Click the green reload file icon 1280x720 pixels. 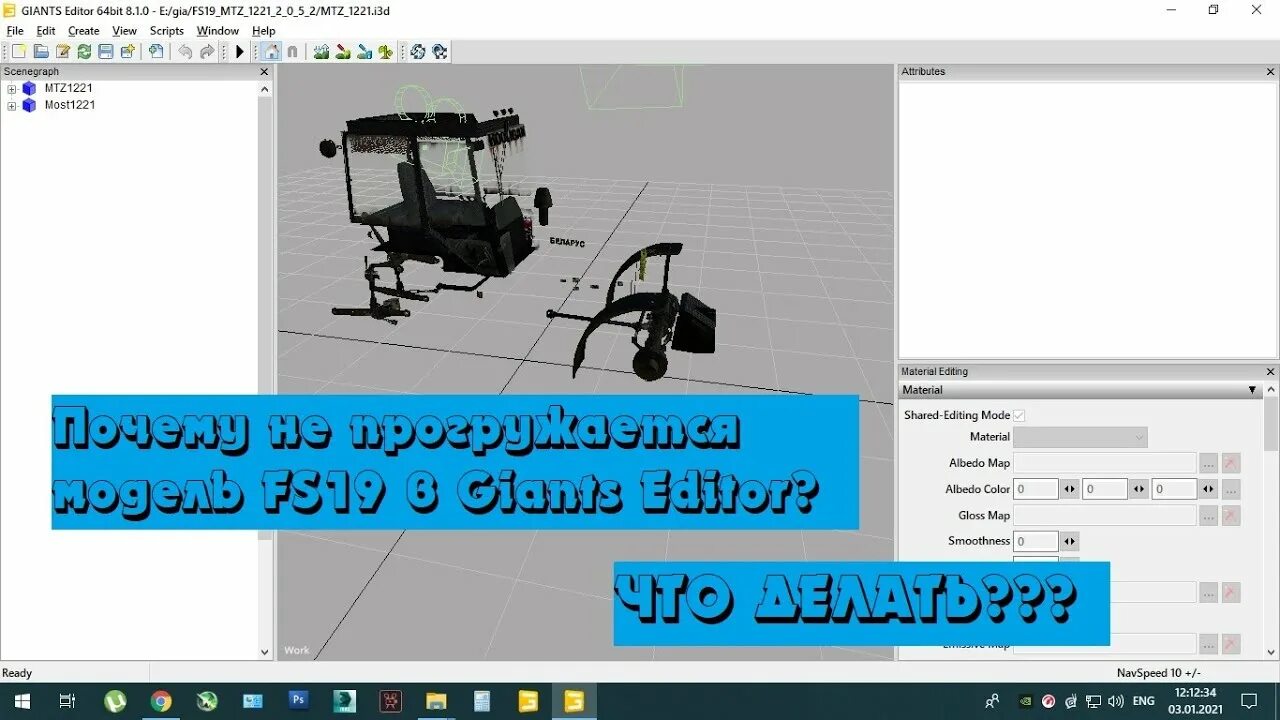click(x=84, y=52)
